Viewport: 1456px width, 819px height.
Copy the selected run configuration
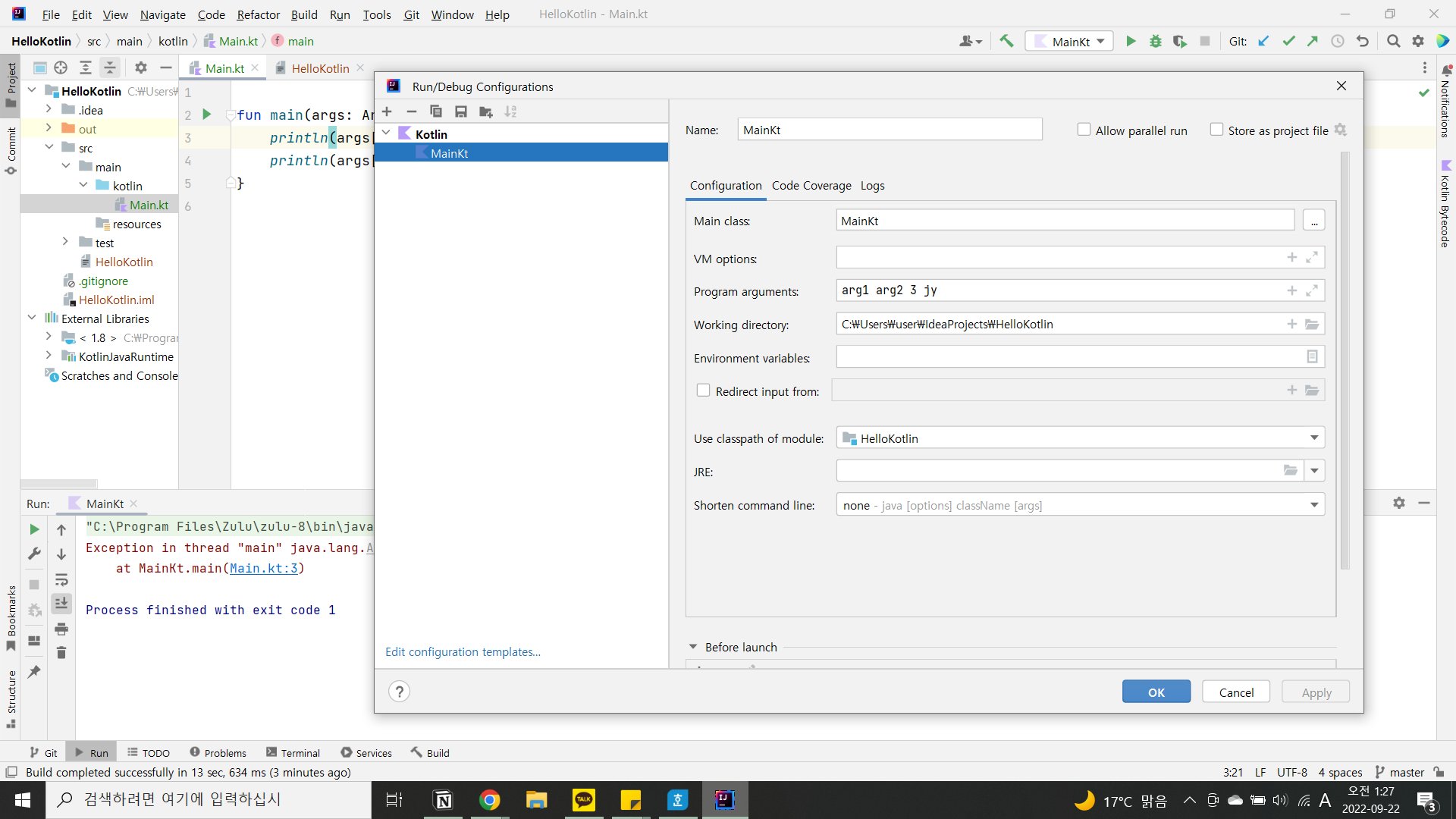coord(436,111)
